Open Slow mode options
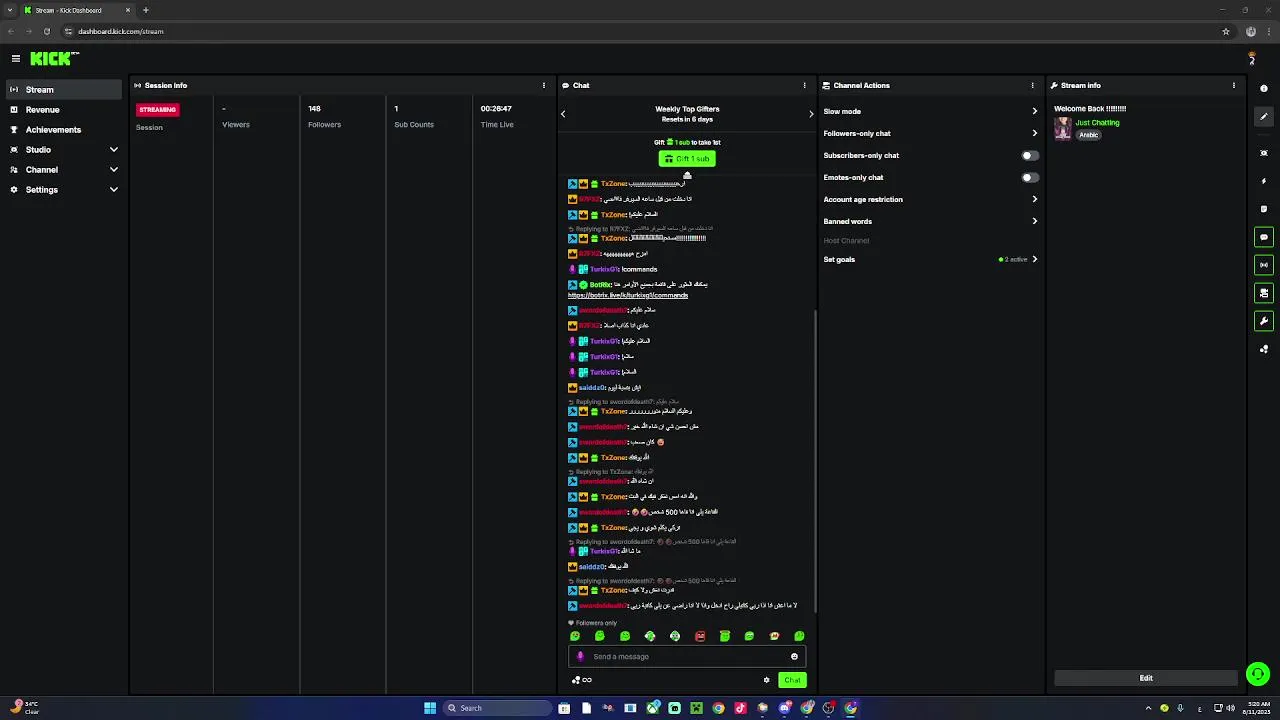Screen dimensions: 1280x720 pos(931,111)
